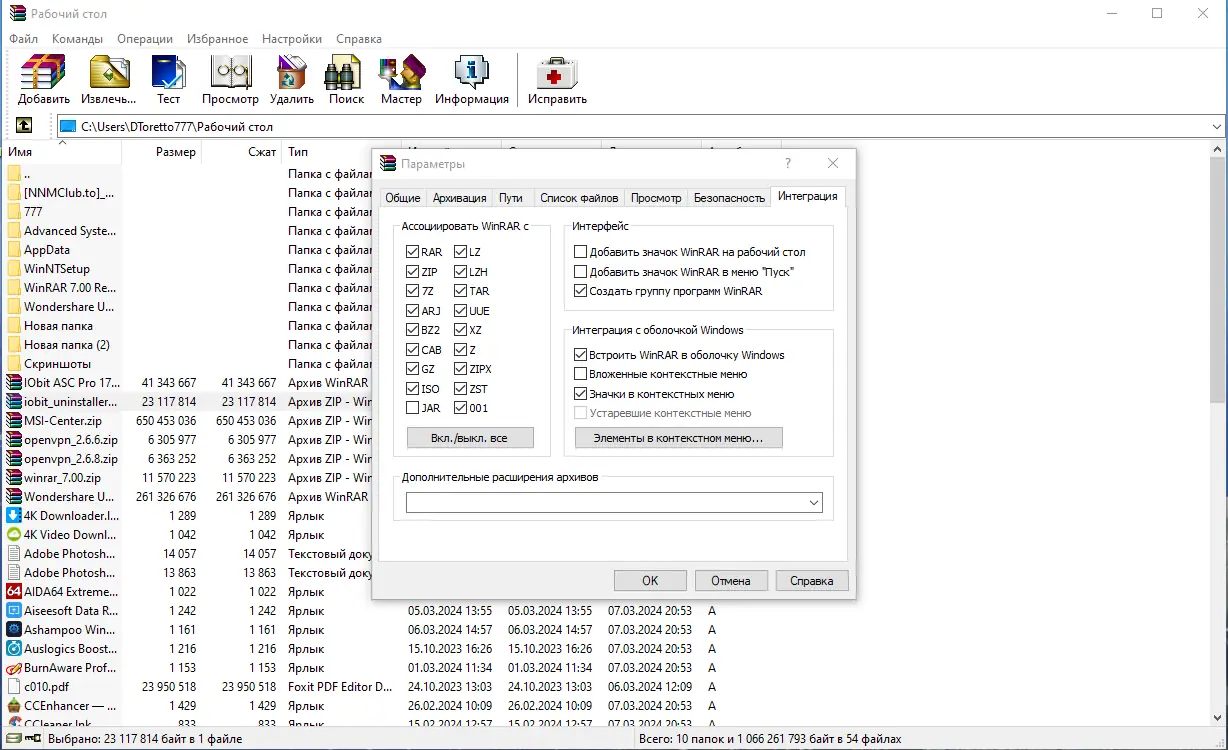Close the Параметры dialog
1228x750 pixels.
(x=834, y=163)
